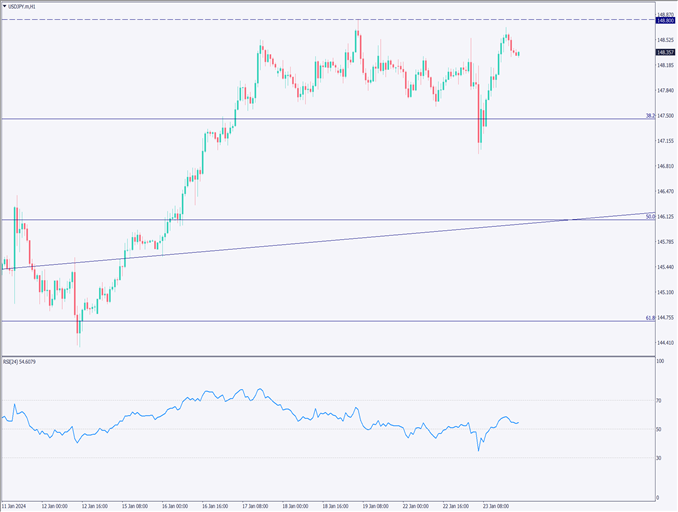
Task: Click the USDJPY.m,H1 chart title label
Action: pyautogui.click(x=24, y=6)
